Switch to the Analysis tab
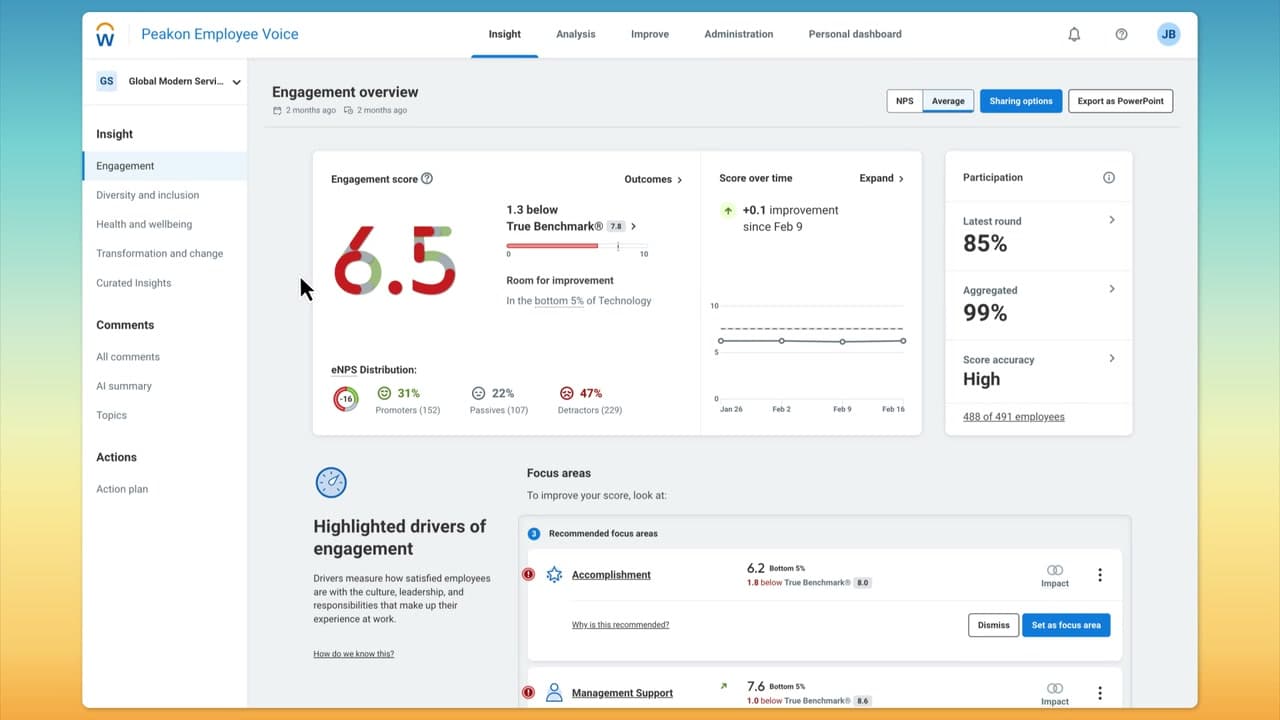 click(576, 34)
